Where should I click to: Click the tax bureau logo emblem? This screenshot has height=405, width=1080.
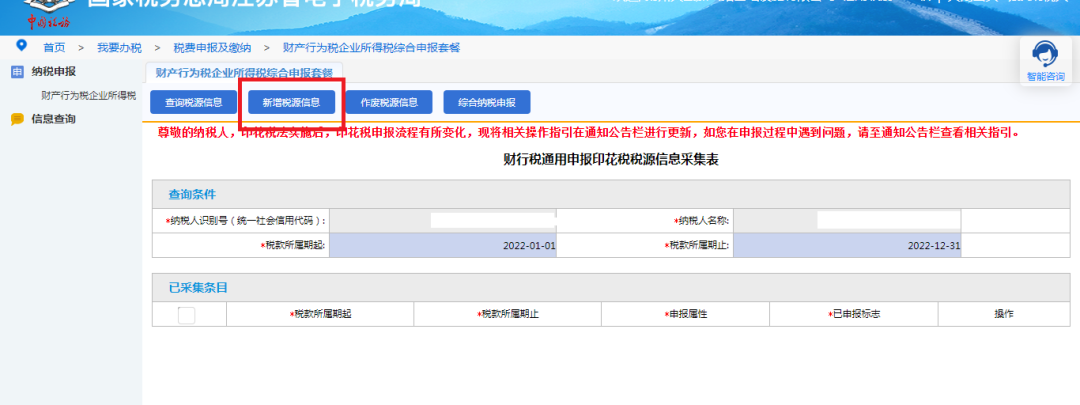(x=35, y=10)
